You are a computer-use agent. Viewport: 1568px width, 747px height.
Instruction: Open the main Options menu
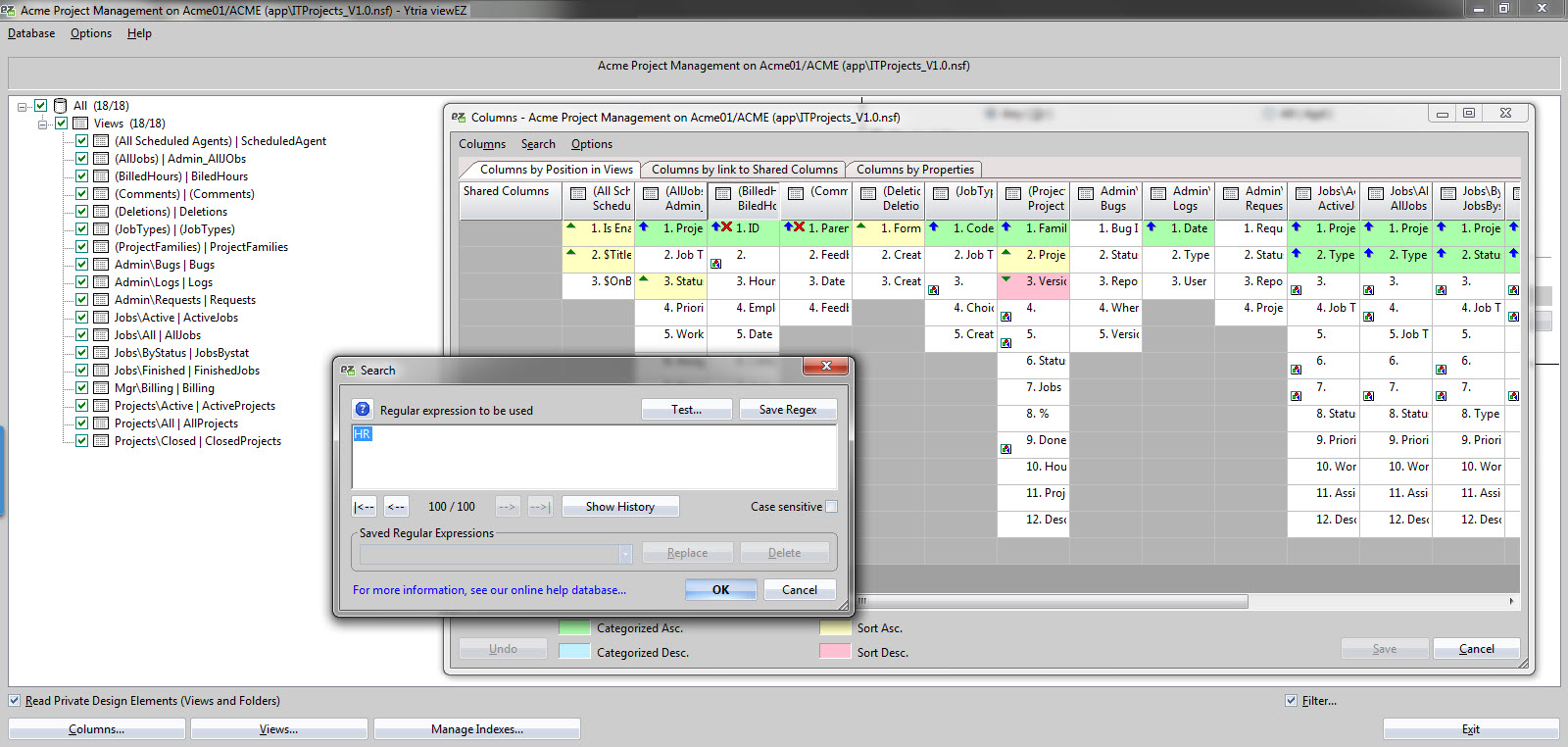coord(91,33)
